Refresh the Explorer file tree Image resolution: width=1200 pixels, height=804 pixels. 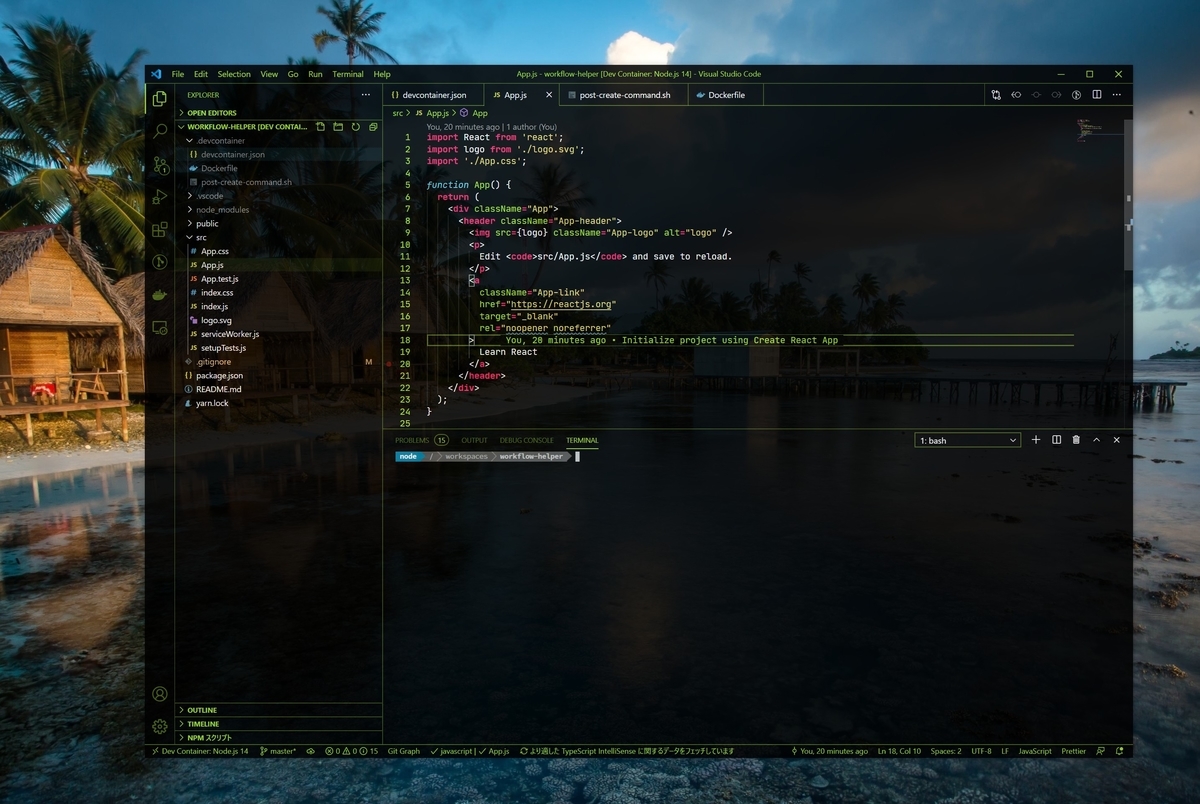tap(355, 127)
